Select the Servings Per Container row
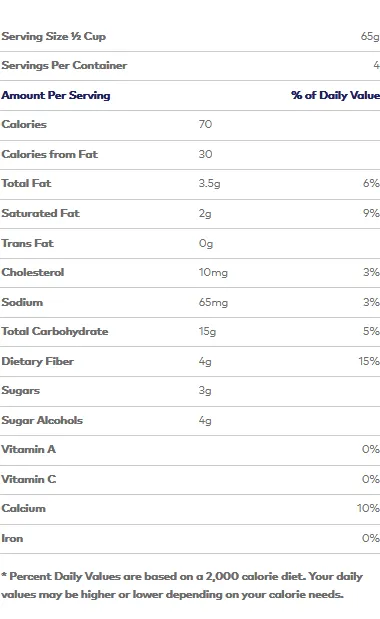This screenshot has width=380, height=619. pyautogui.click(x=190, y=66)
